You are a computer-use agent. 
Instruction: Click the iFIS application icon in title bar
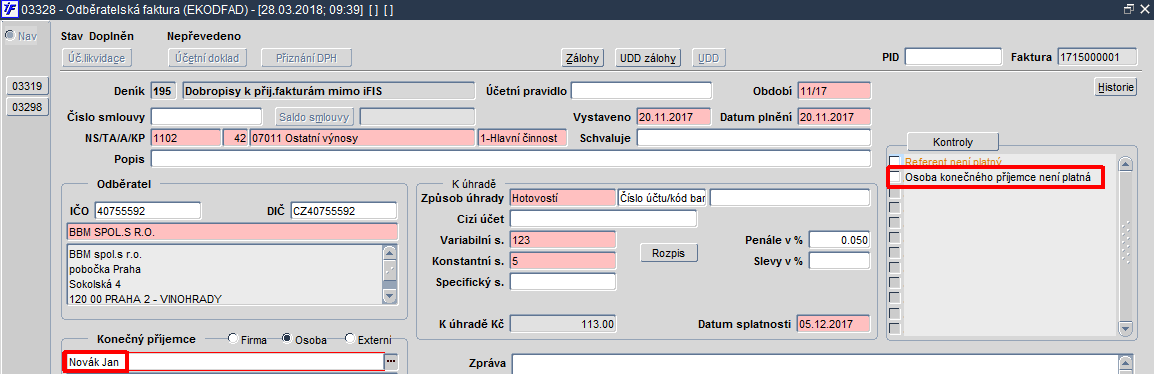click(10, 9)
